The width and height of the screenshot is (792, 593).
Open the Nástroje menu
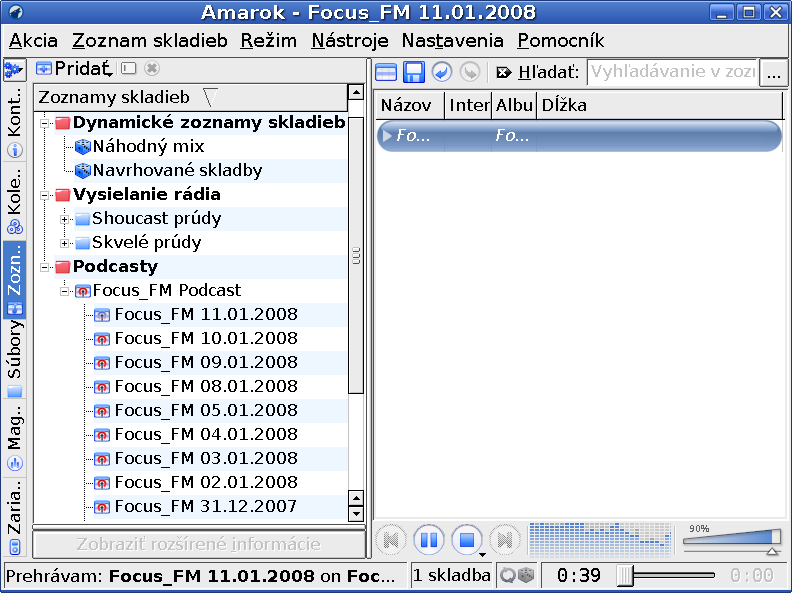350,40
